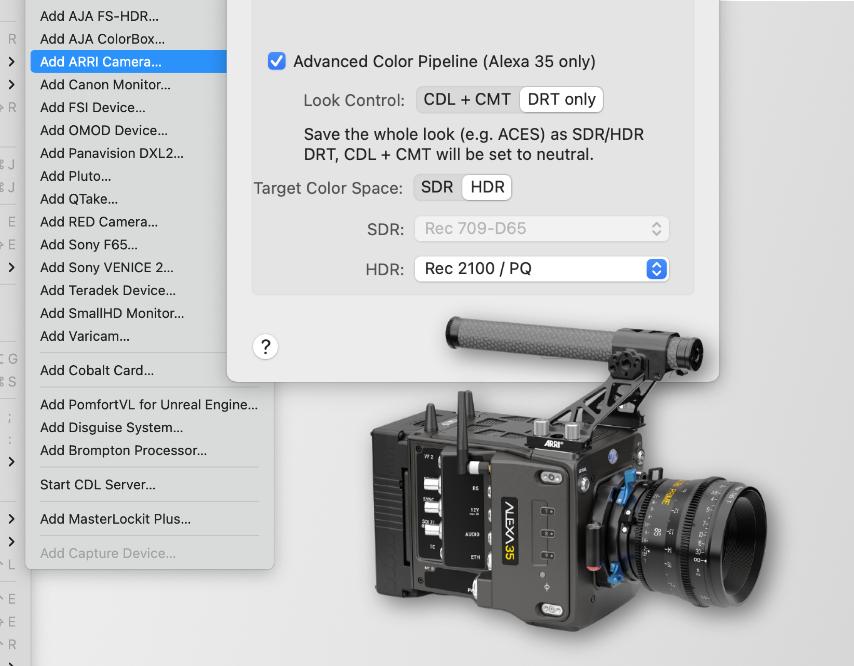Select HDR target color space
Viewport: 854px width, 666px height.
click(x=487, y=187)
